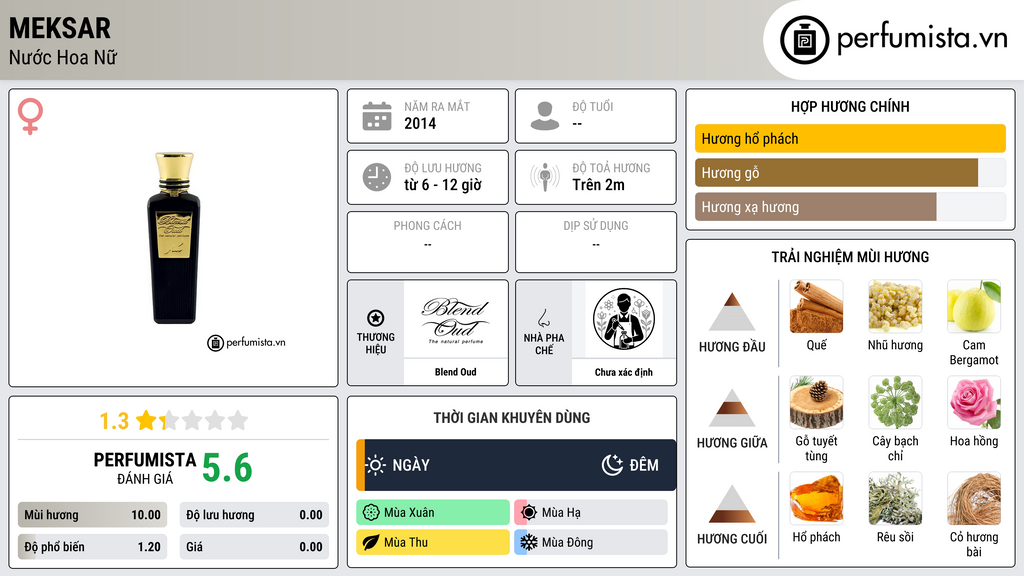Open the Rêu sồi oakmoss note image
This screenshot has height=576, width=1024.
(x=895, y=499)
